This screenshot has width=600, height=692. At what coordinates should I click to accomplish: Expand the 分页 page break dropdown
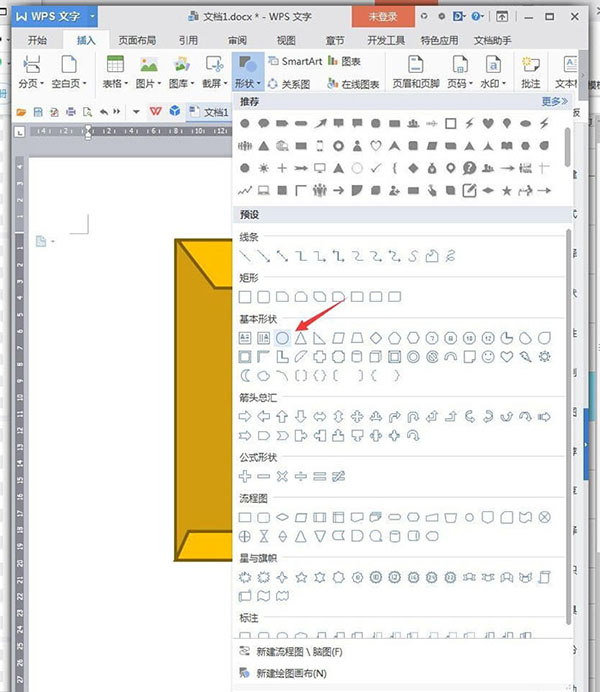click(x=31, y=71)
